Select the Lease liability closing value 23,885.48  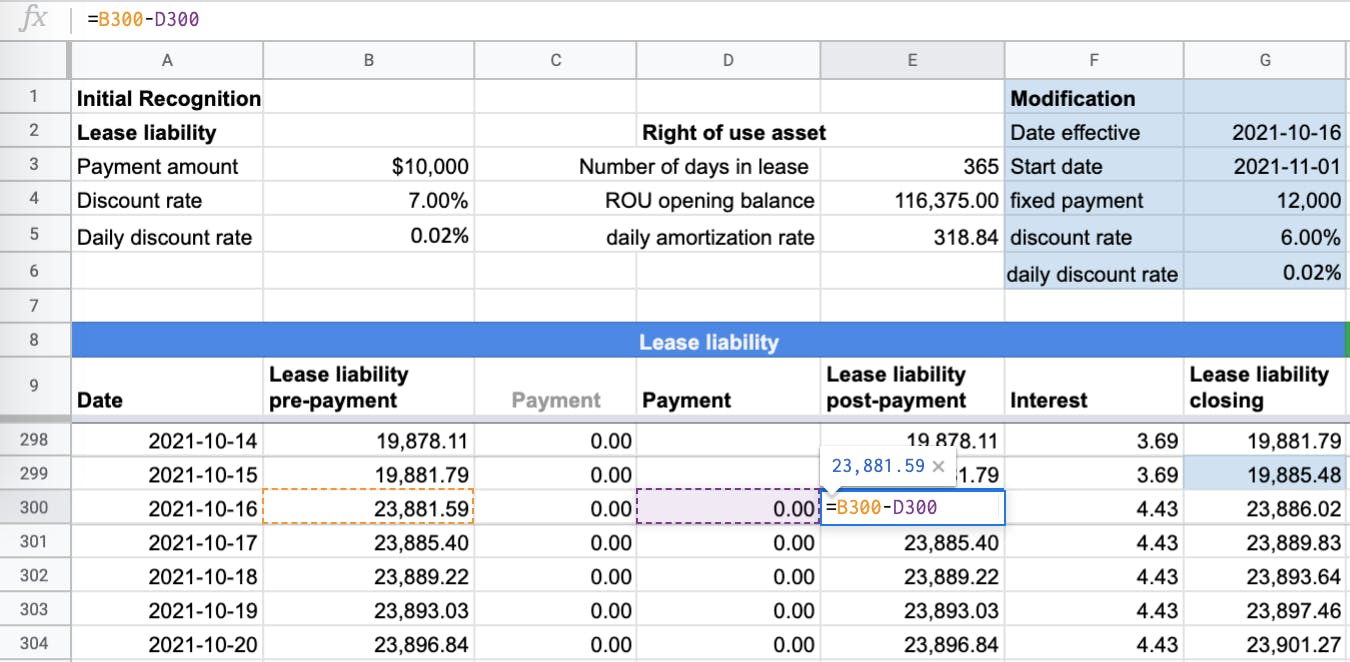[x=1265, y=472]
